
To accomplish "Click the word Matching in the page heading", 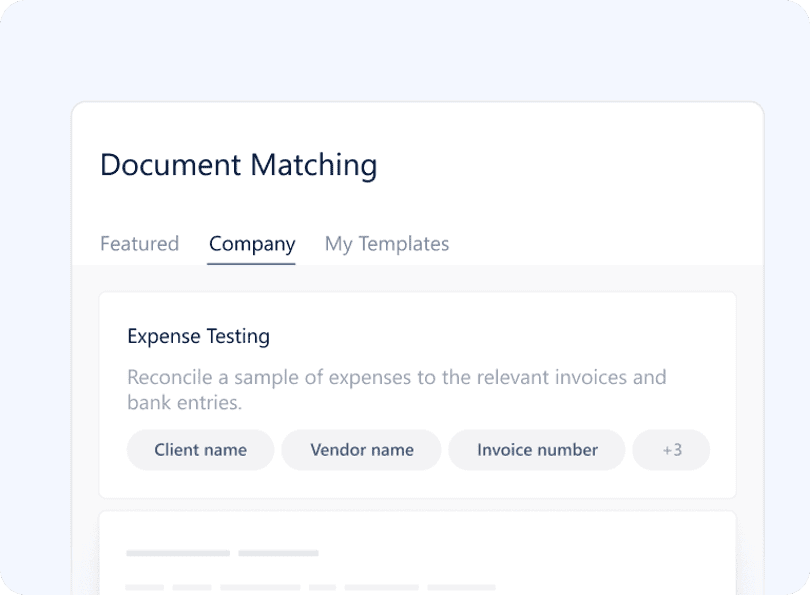I will (314, 165).
